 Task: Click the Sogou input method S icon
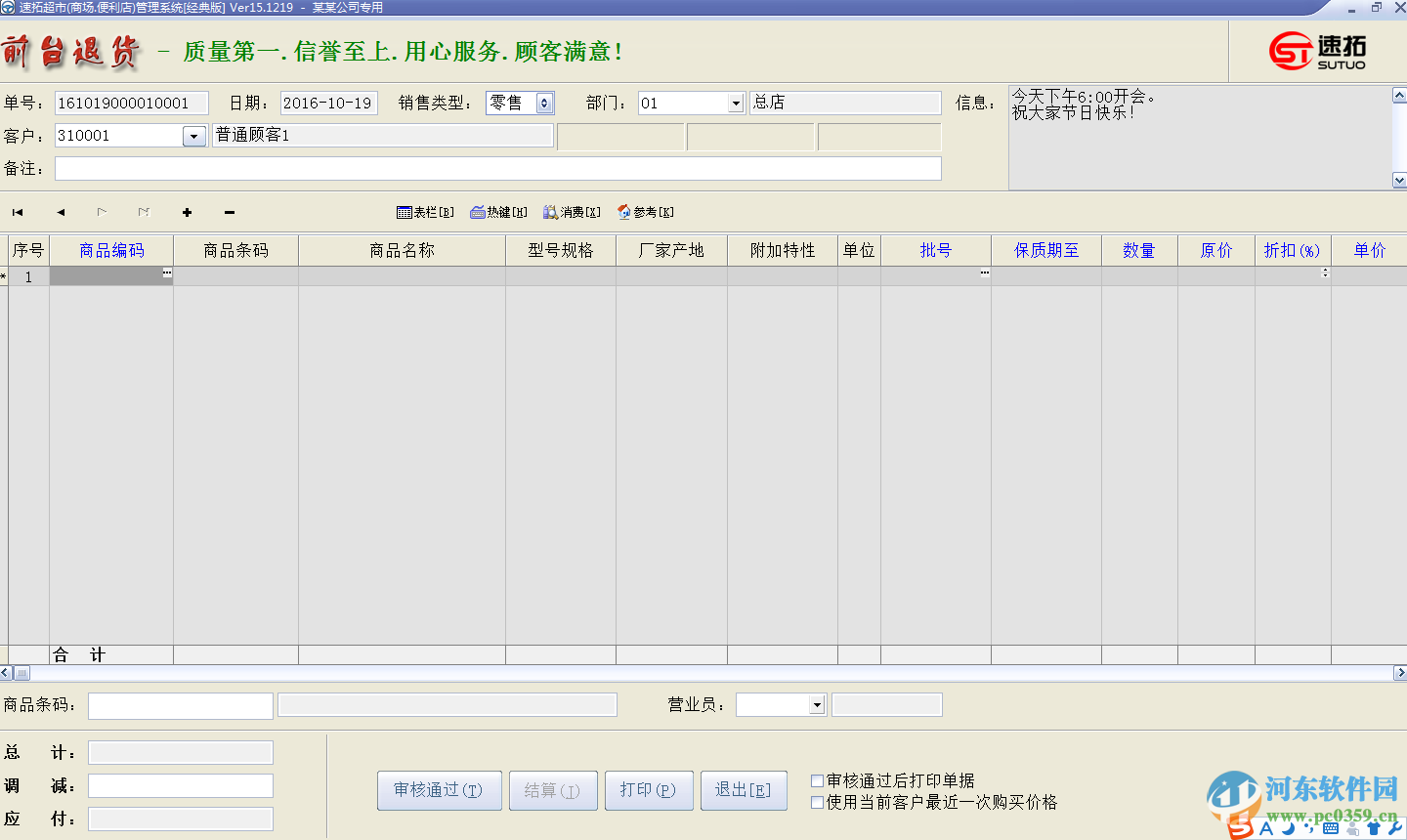click(1240, 826)
